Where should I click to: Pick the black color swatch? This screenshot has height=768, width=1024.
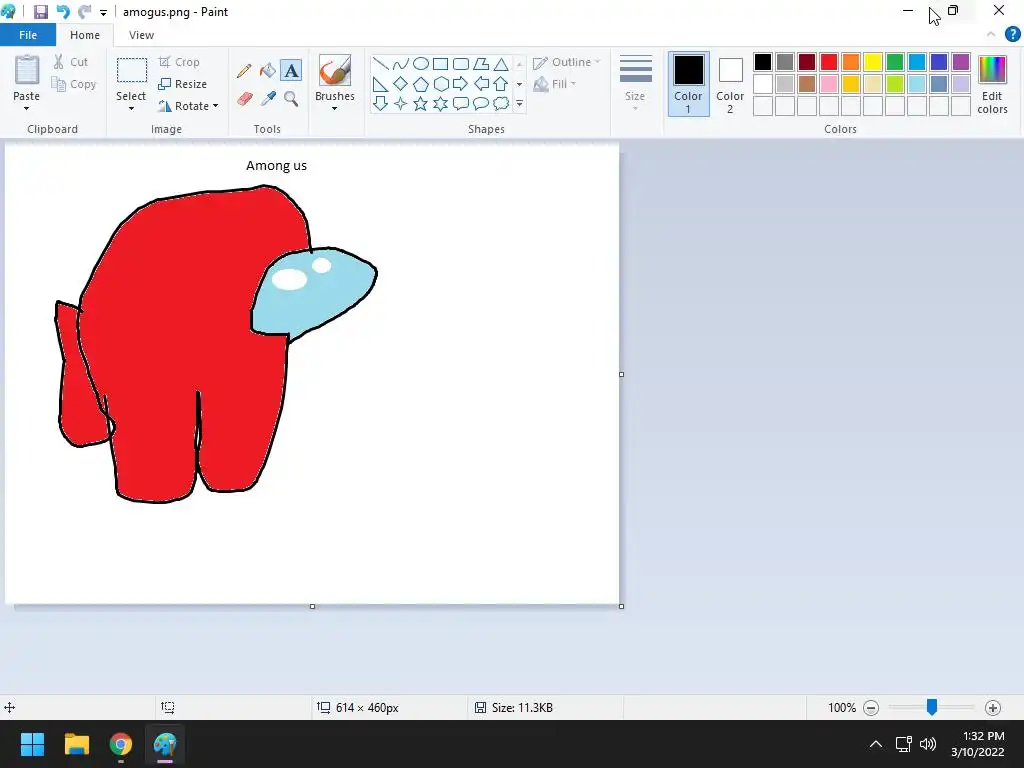point(763,62)
